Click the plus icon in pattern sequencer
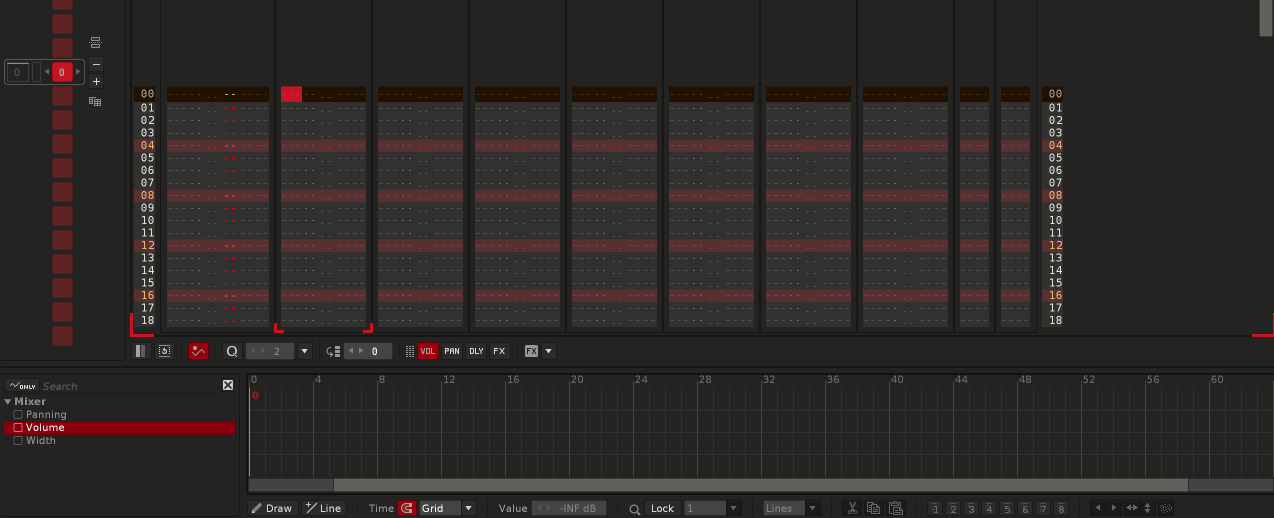 [96, 82]
